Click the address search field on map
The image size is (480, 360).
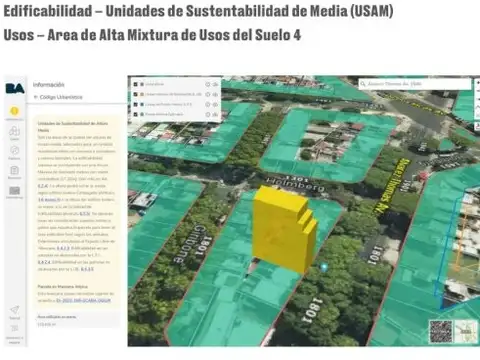click(x=415, y=84)
